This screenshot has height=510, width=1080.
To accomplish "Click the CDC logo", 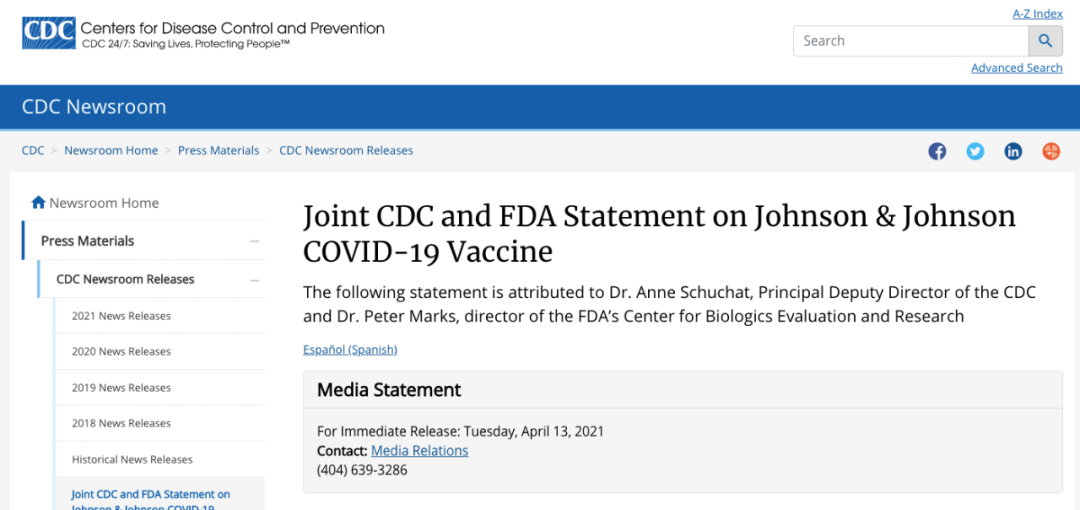I will [x=49, y=32].
